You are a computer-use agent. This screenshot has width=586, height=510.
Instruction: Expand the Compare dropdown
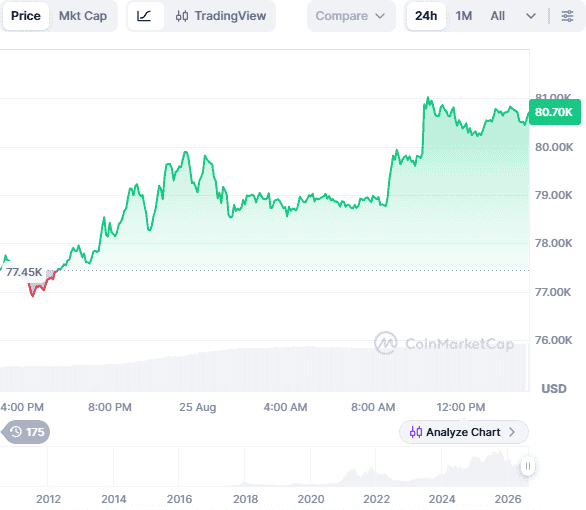(351, 16)
